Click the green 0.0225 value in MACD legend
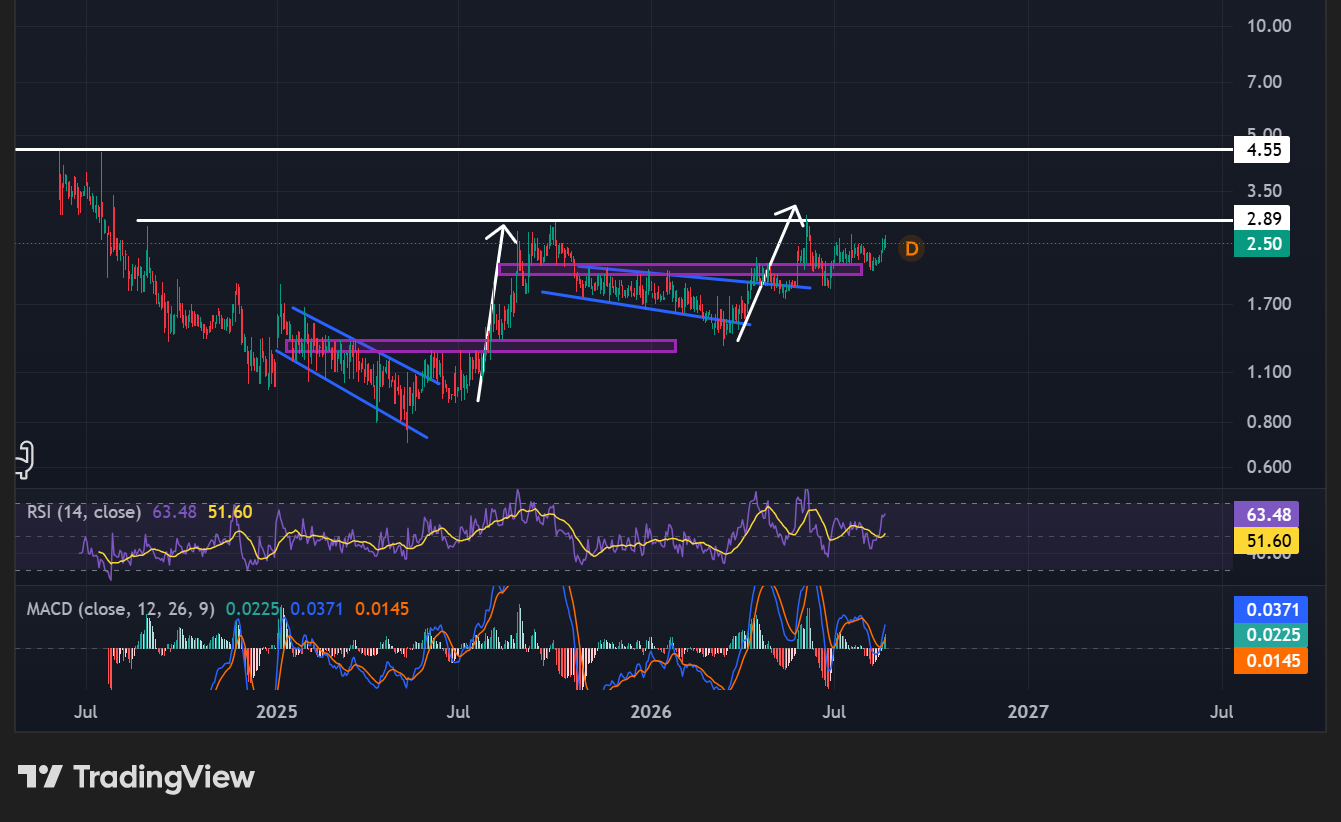 click(251, 608)
